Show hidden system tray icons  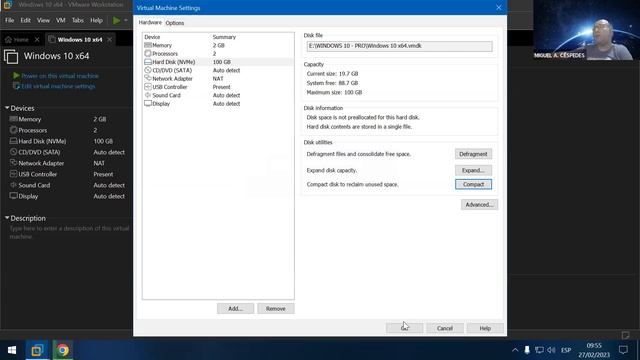pyautogui.click(x=515, y=350)
